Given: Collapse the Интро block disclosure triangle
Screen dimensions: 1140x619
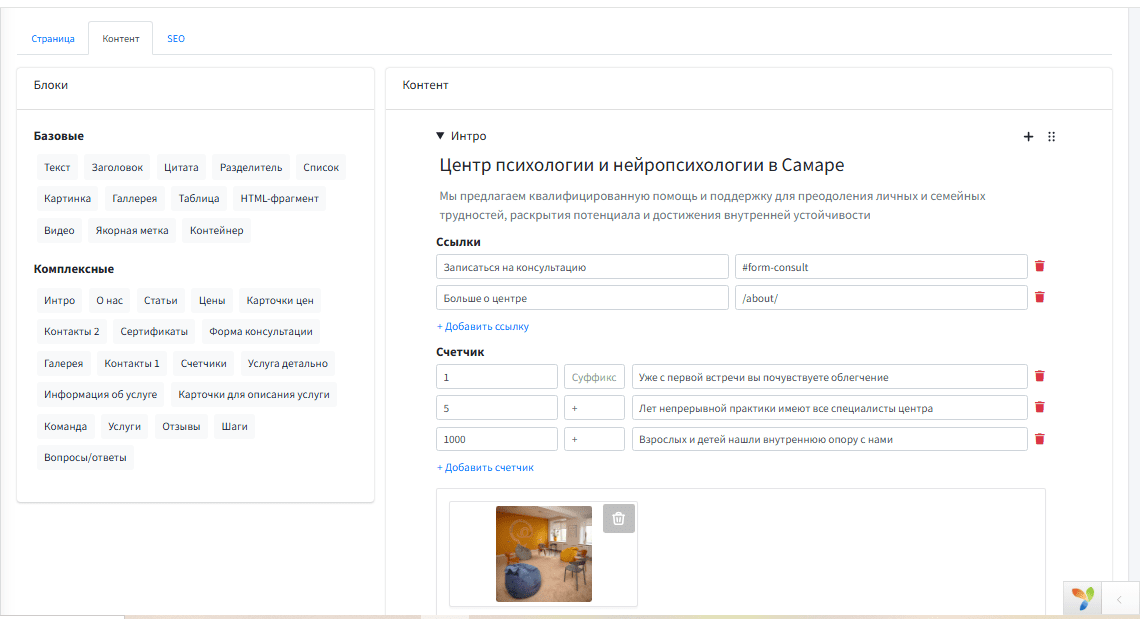Looking at the screenshot, I should 441,136.
